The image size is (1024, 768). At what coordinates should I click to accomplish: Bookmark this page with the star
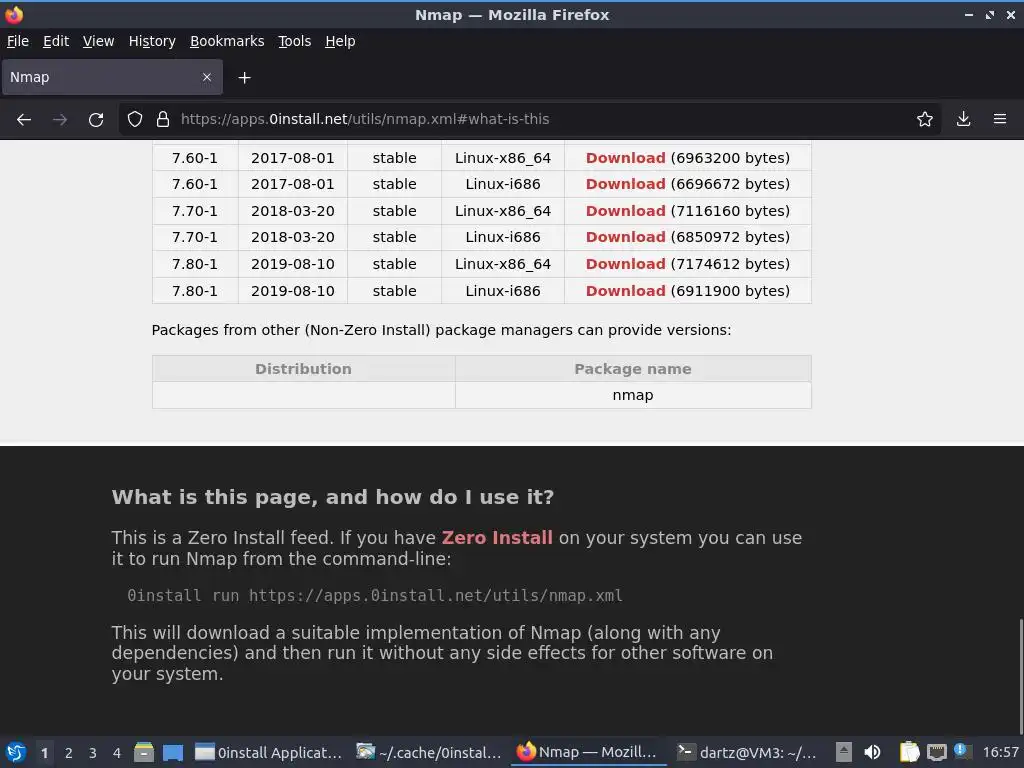(x=925, y=120)
